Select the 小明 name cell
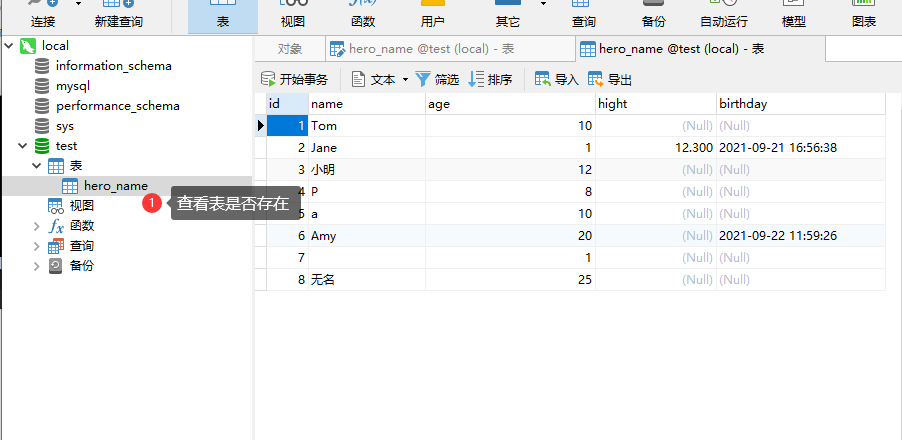Image resolution: width=902 pixels, height=440 pixels. (x=367, y=170)
